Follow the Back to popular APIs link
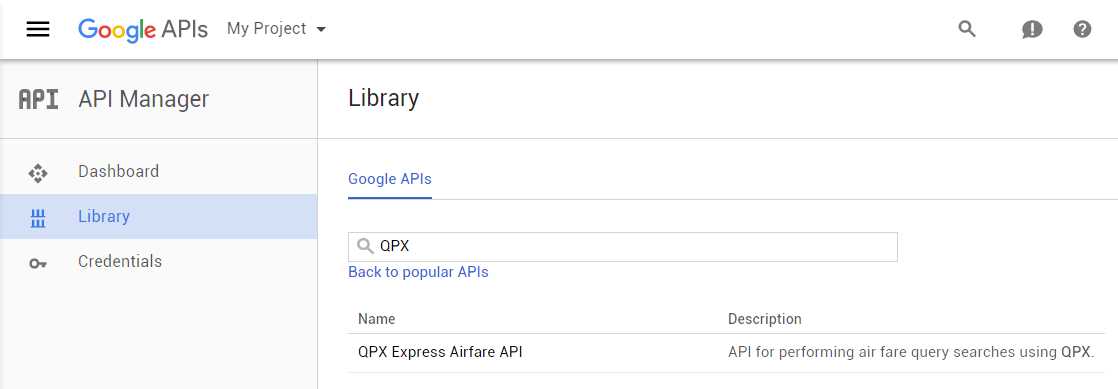This screenshot has height=389, width=1118. (x=419, y=272)
